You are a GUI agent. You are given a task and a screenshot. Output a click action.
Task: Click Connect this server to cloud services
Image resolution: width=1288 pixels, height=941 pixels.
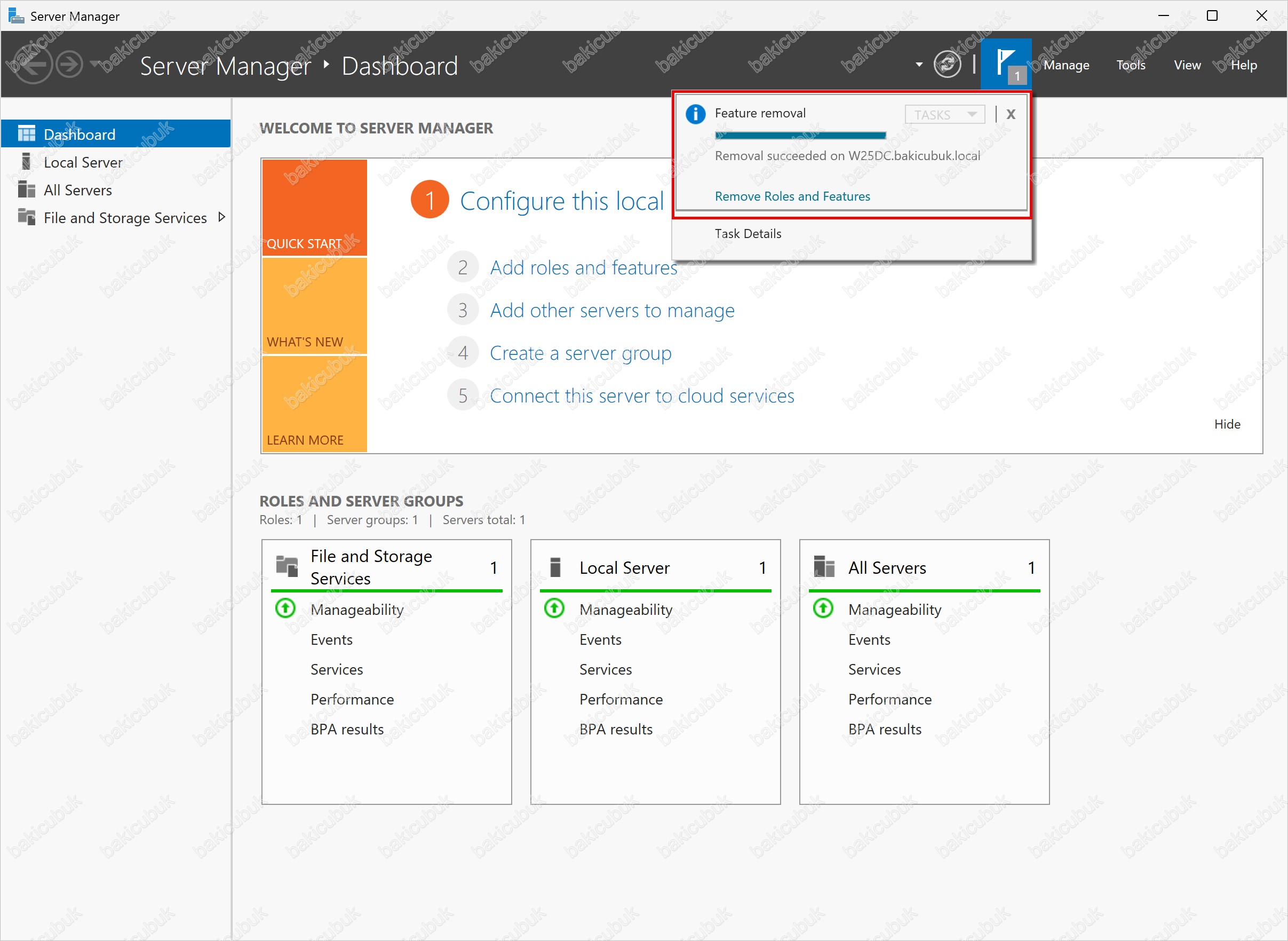[x=642, y=396]
